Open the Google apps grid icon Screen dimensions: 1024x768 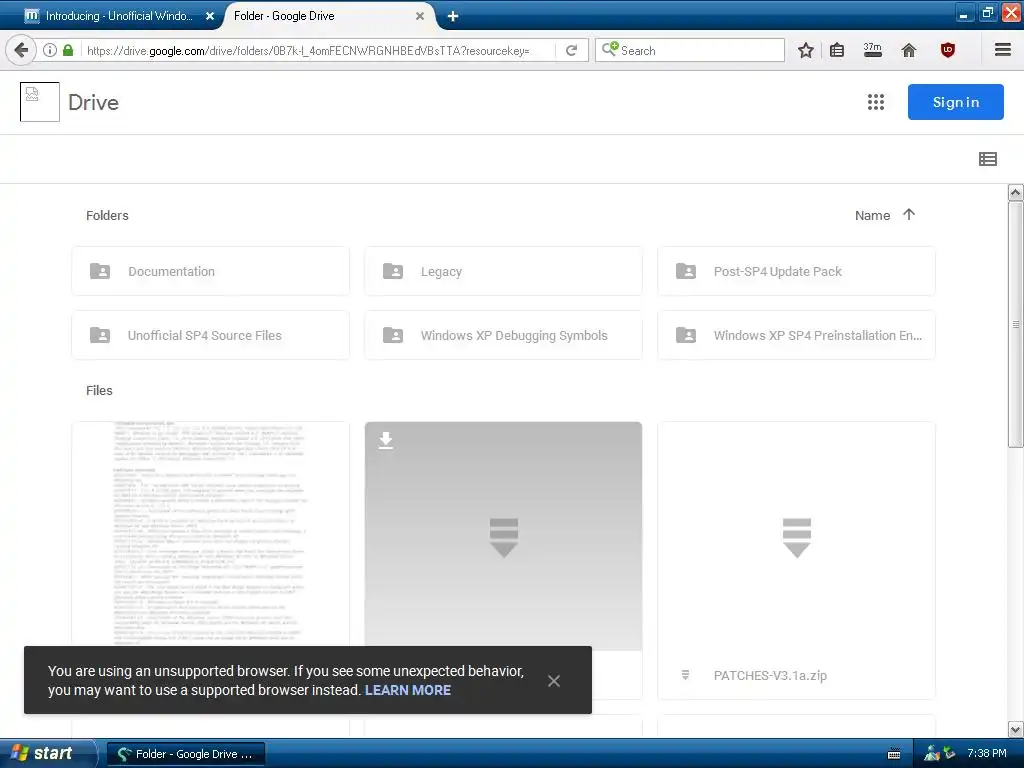pyautogui.click(x=876, y=102)
